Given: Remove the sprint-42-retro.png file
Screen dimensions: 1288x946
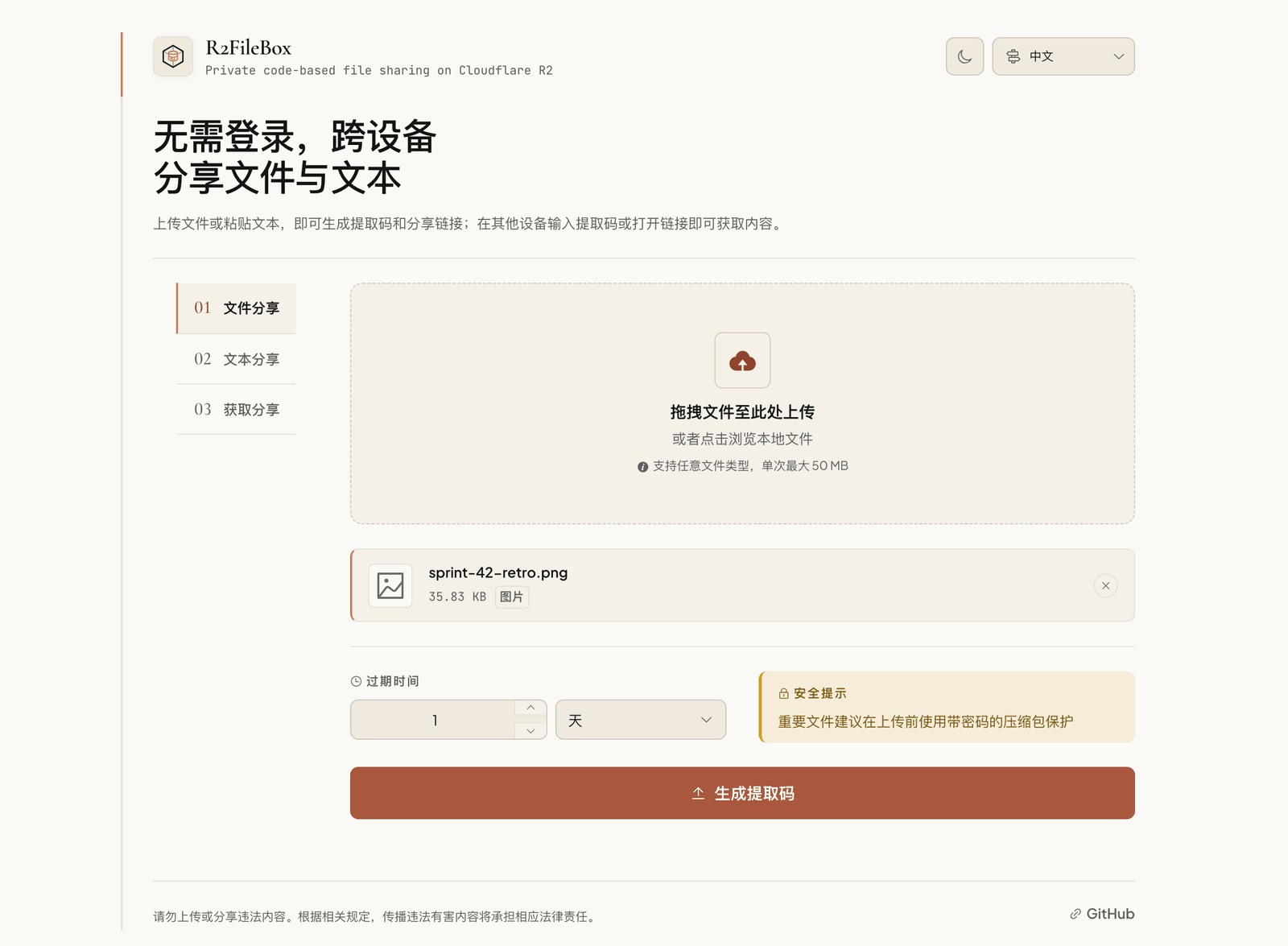Looking at the screenshot, I should 1105,585.
